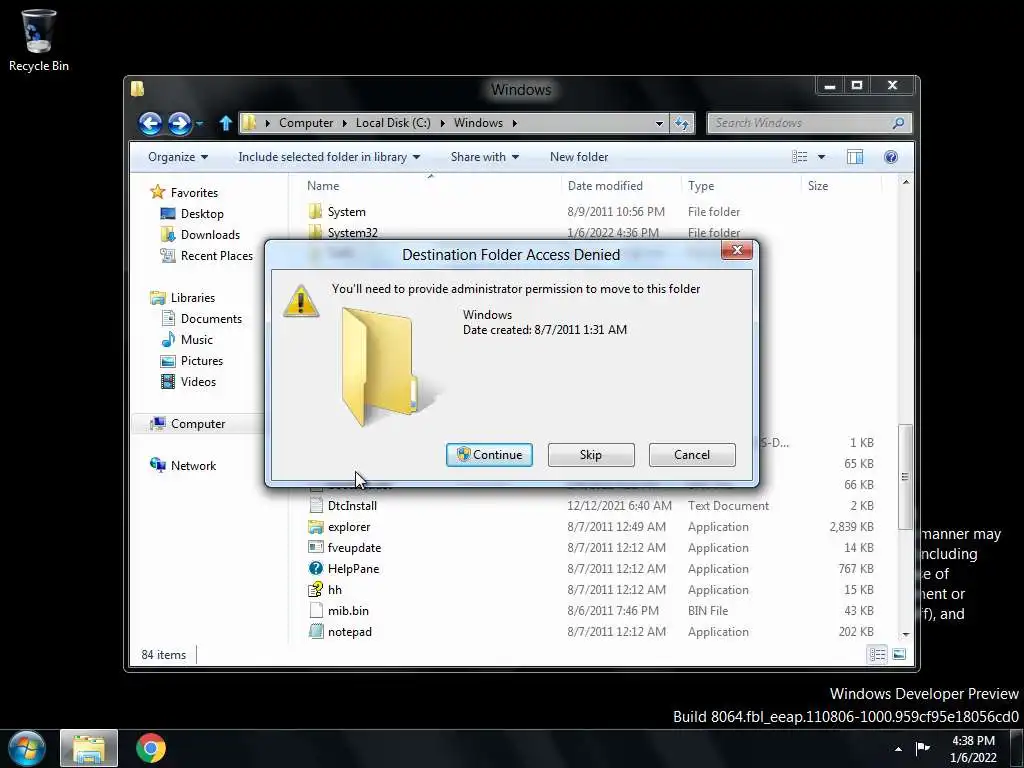Click Local Disk (C:) in the address bar
1024x768 pixels.
[x=392, y=123]
